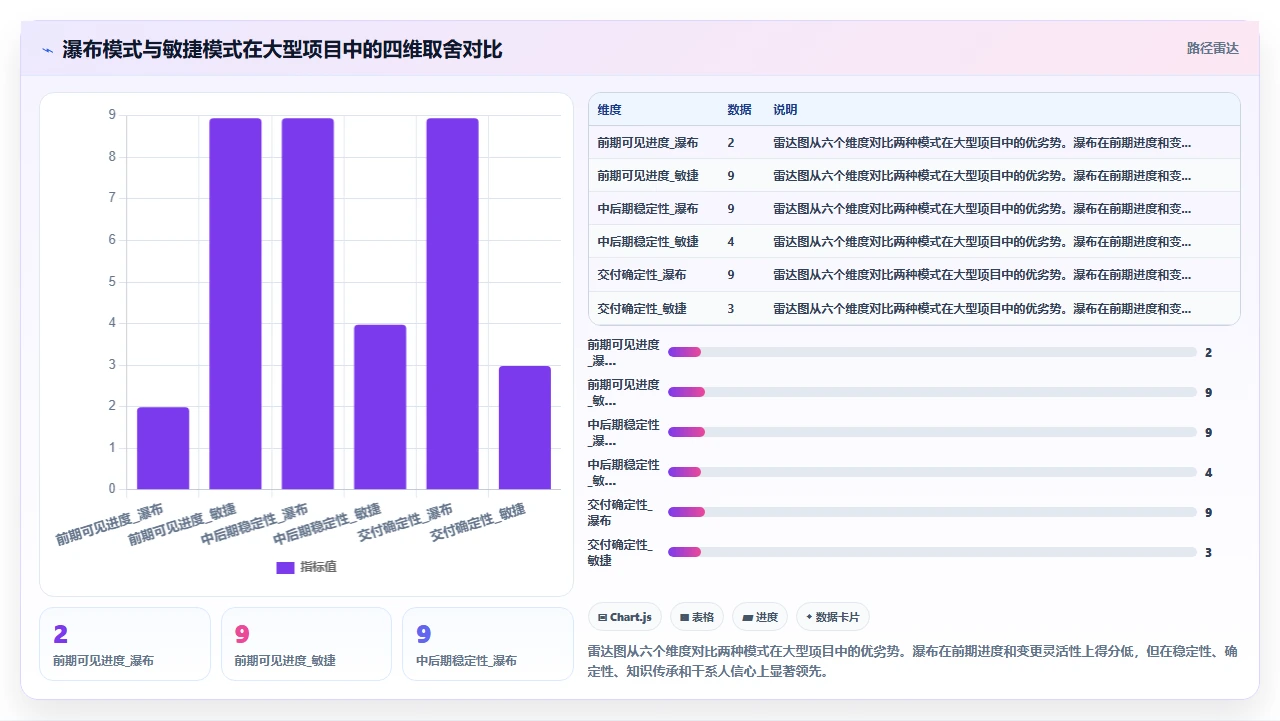Open the data card showing 2 前期可见进度_瀑布

coord(125,644)
